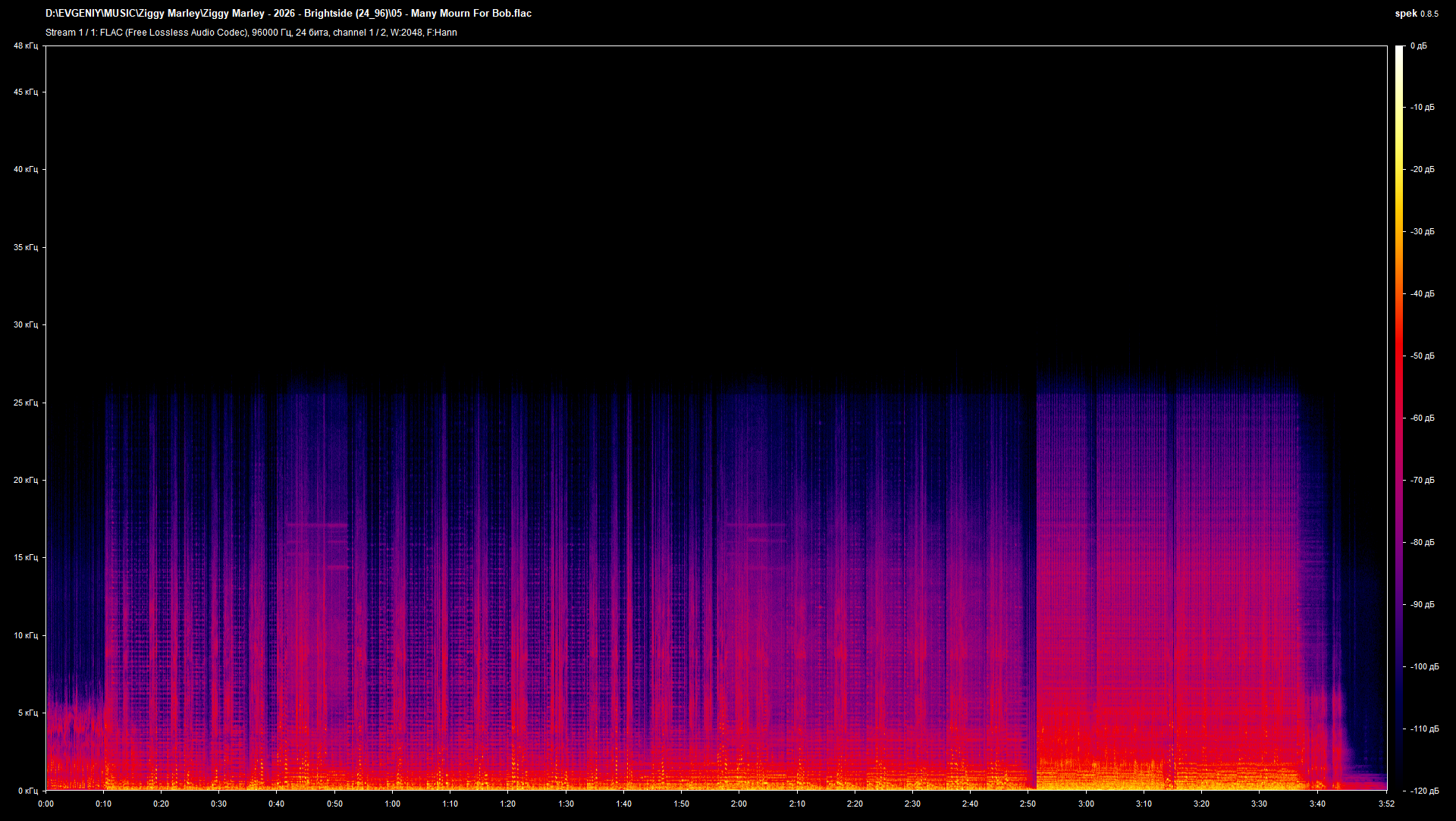Click the '1:40' time axis label

[623, 804]
